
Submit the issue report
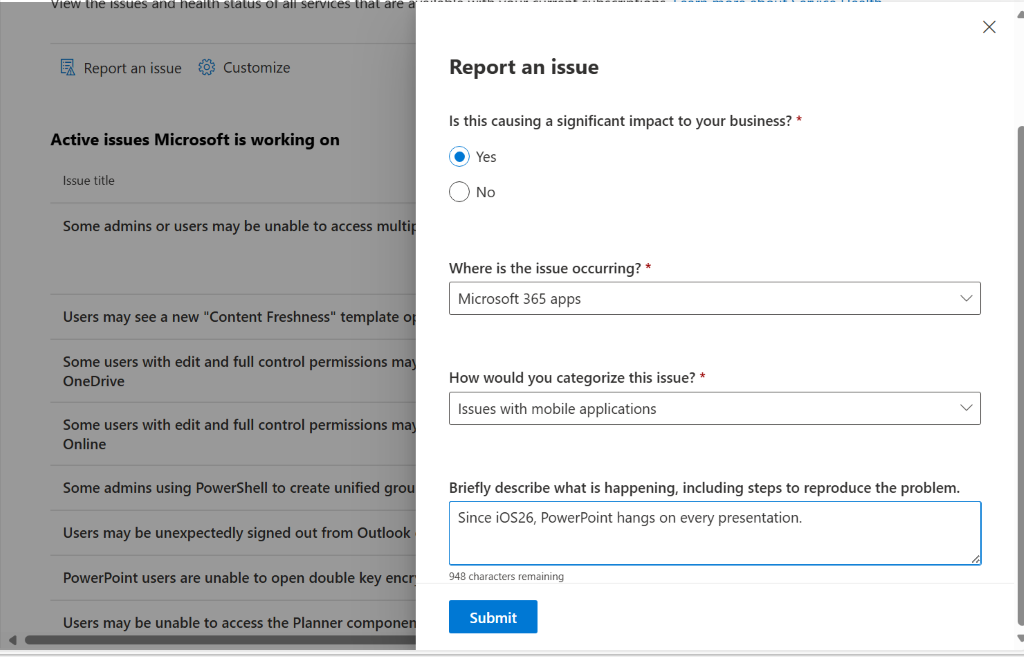click(493, 617)
